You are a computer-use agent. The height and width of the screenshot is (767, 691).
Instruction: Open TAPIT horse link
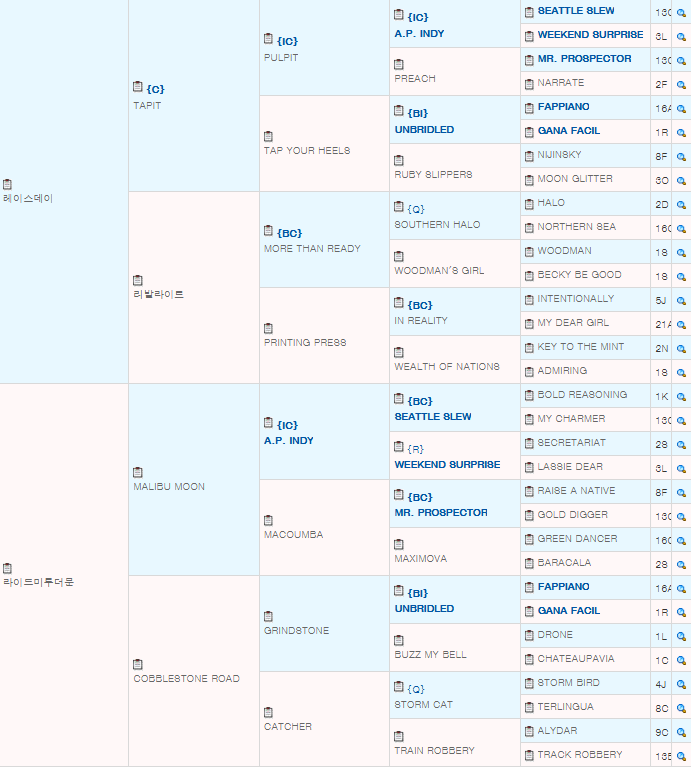click(147, 105)
